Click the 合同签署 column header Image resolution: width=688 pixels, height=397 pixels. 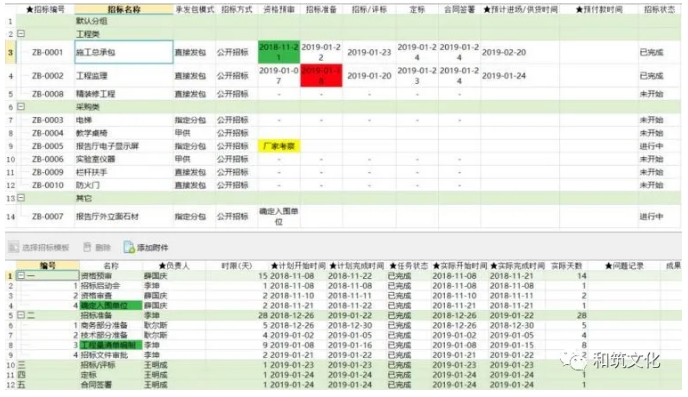[x=459, y=9]
